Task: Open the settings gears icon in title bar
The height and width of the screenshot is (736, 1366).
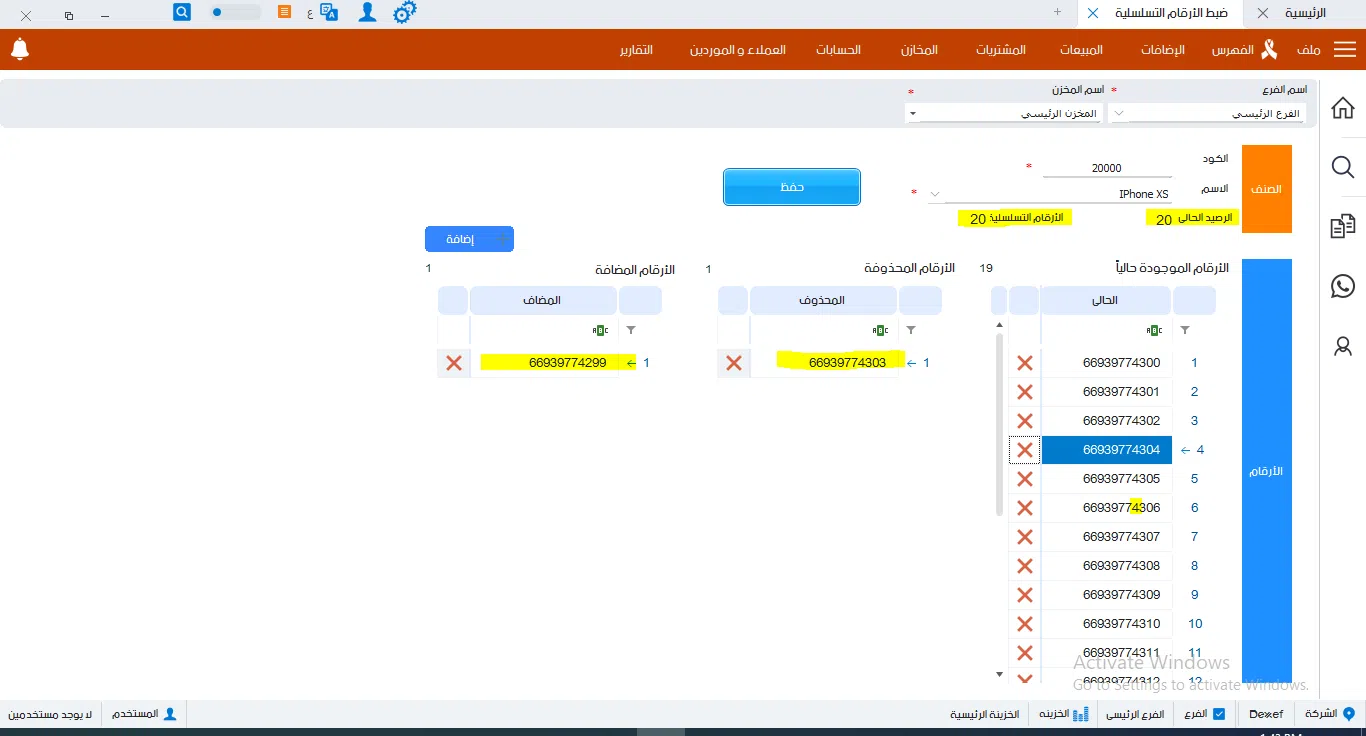Action: (x=404, y=13)
